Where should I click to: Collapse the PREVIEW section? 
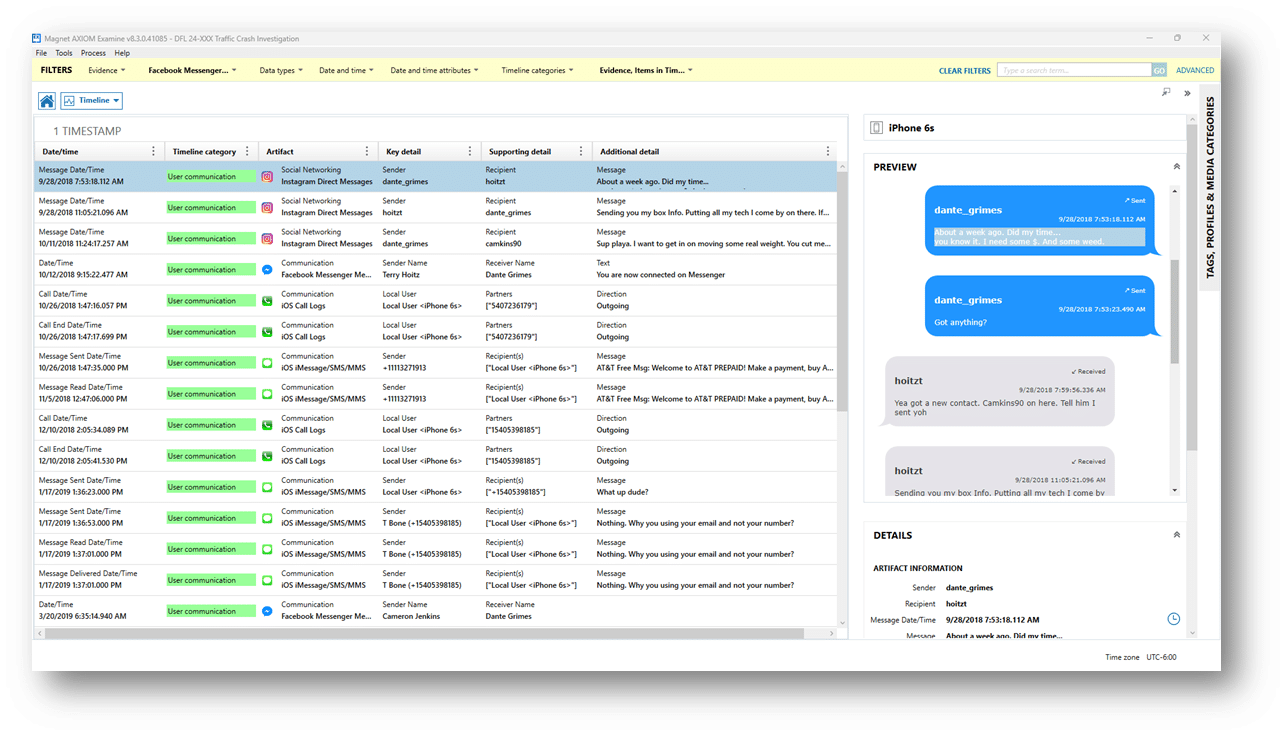1176,167
